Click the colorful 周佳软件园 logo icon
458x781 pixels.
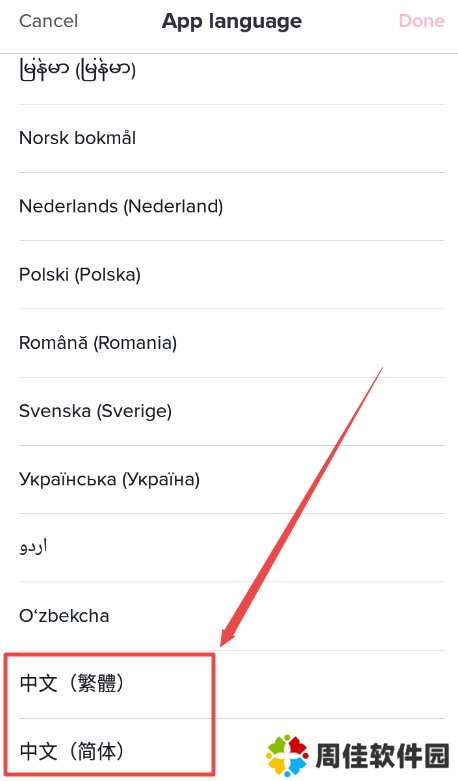[287, 756]
